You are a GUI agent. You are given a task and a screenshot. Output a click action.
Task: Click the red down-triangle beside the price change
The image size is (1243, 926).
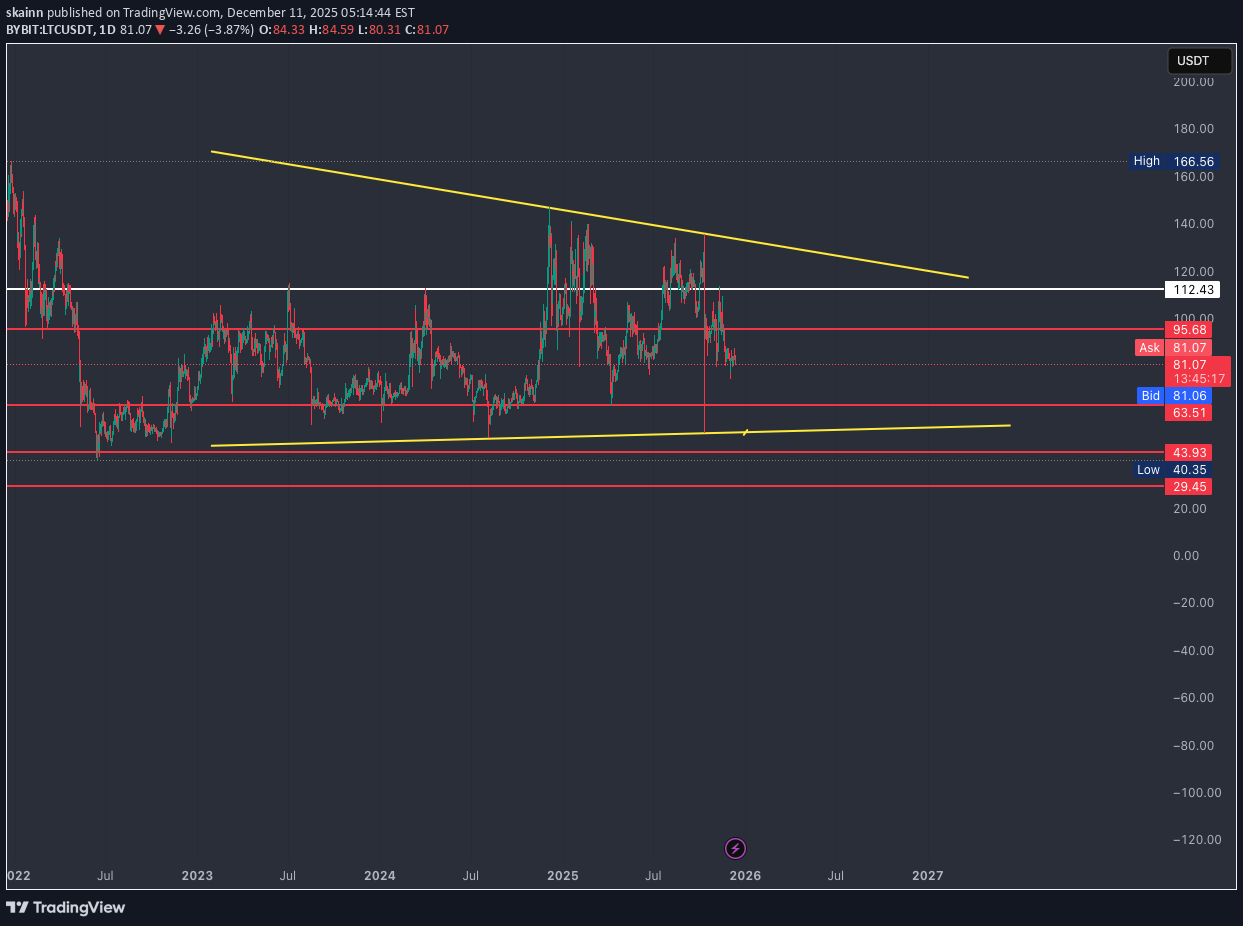160,30
